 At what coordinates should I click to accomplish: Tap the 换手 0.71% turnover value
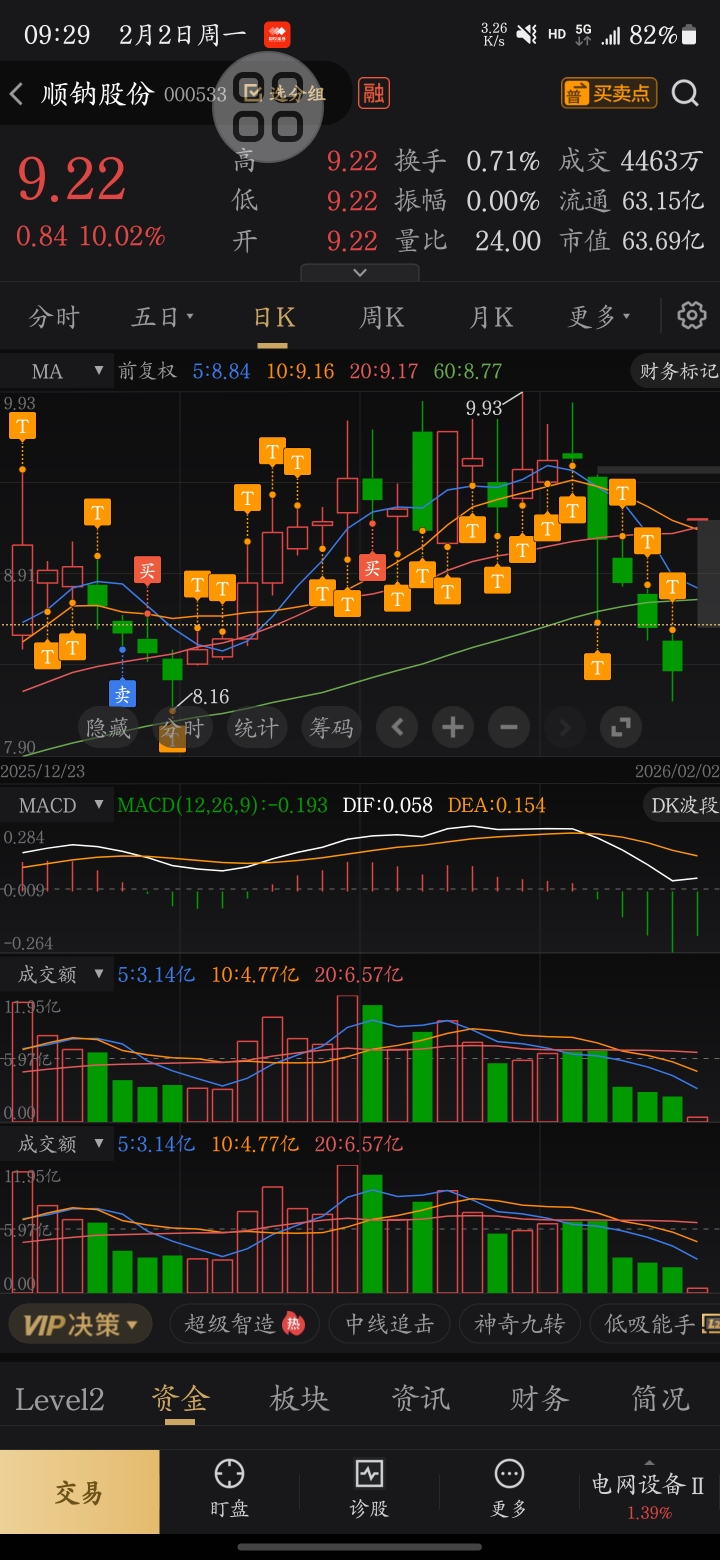click(503, 161)
